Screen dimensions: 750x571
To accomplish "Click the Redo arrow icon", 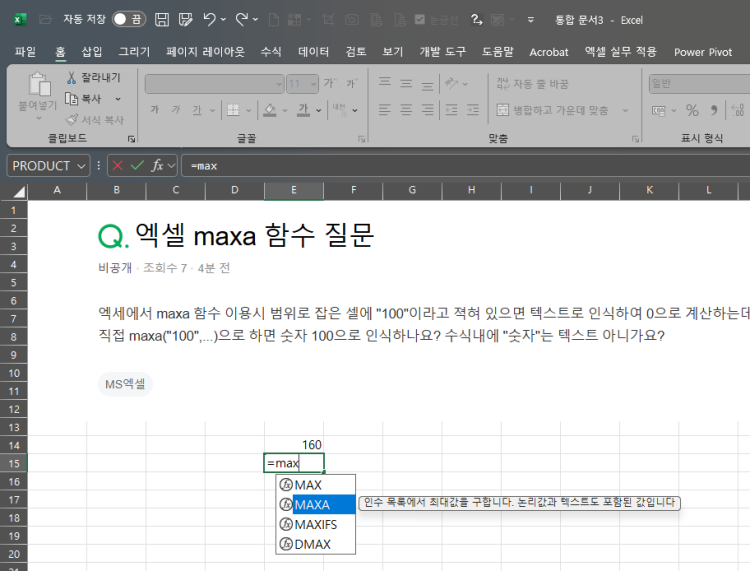I will point(242,20).
